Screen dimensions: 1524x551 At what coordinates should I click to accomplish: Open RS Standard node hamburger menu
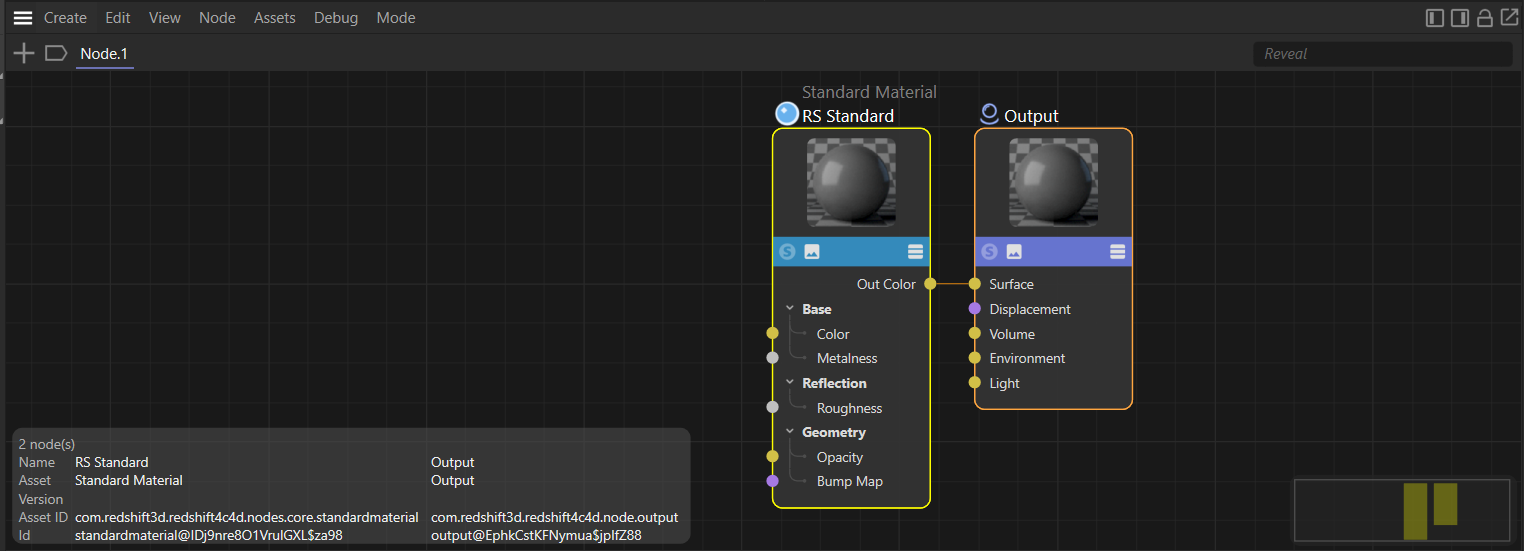pyautogui.click(x=915, y=252)
